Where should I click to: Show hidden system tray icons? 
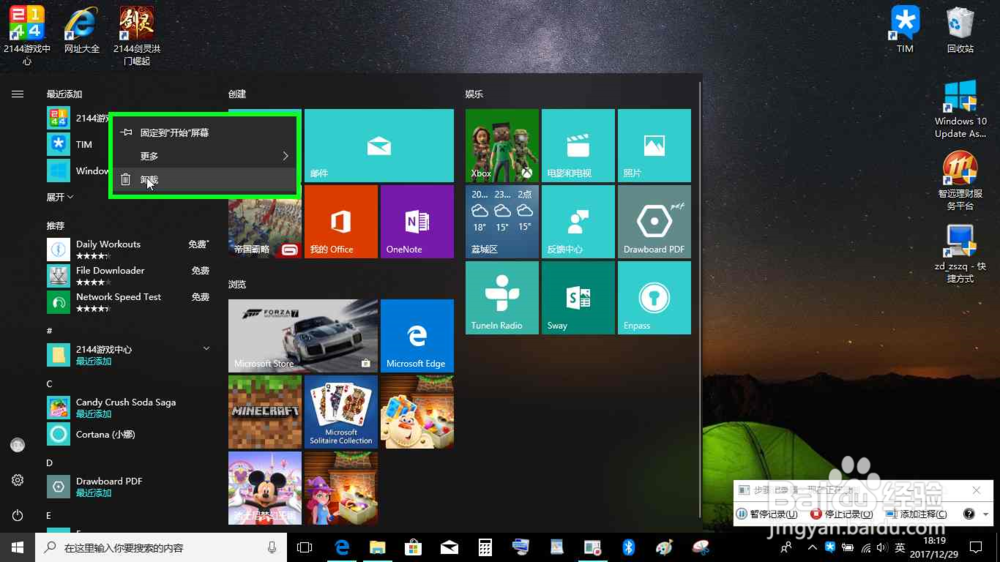tap(812, 547)
